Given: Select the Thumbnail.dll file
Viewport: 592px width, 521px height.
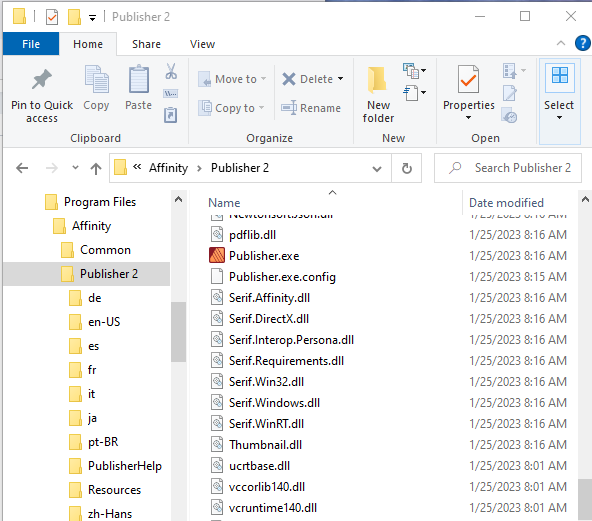Looking at the screenshot, I should coord(265,444).
